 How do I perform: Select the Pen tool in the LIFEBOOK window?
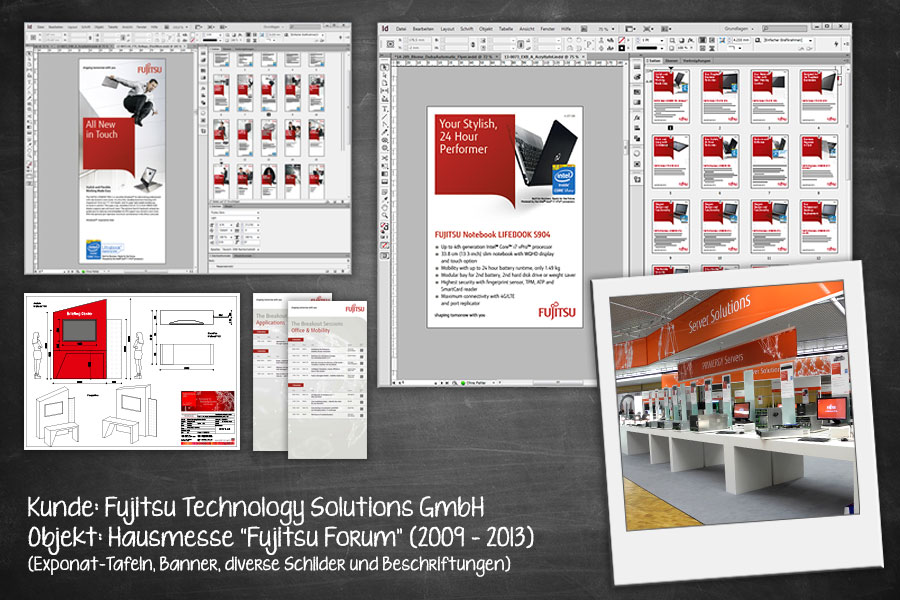coord(385,125)
